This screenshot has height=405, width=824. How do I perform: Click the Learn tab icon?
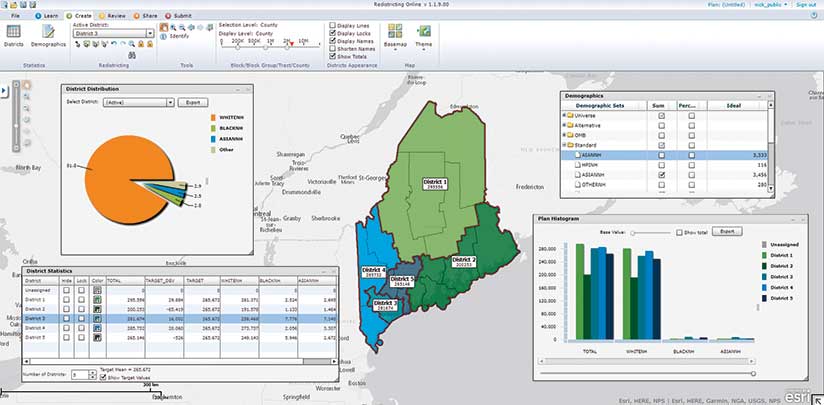point(39,17)
